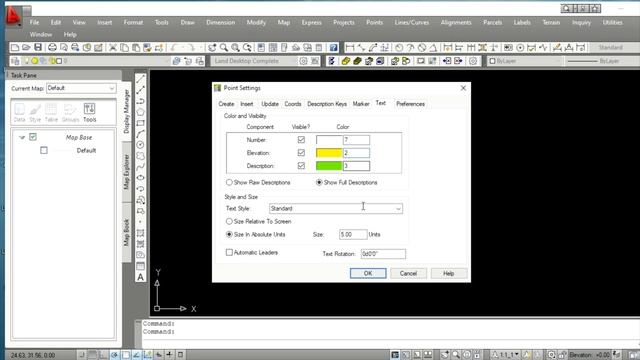Collapse the Map Base tree node

pos(22,138)
